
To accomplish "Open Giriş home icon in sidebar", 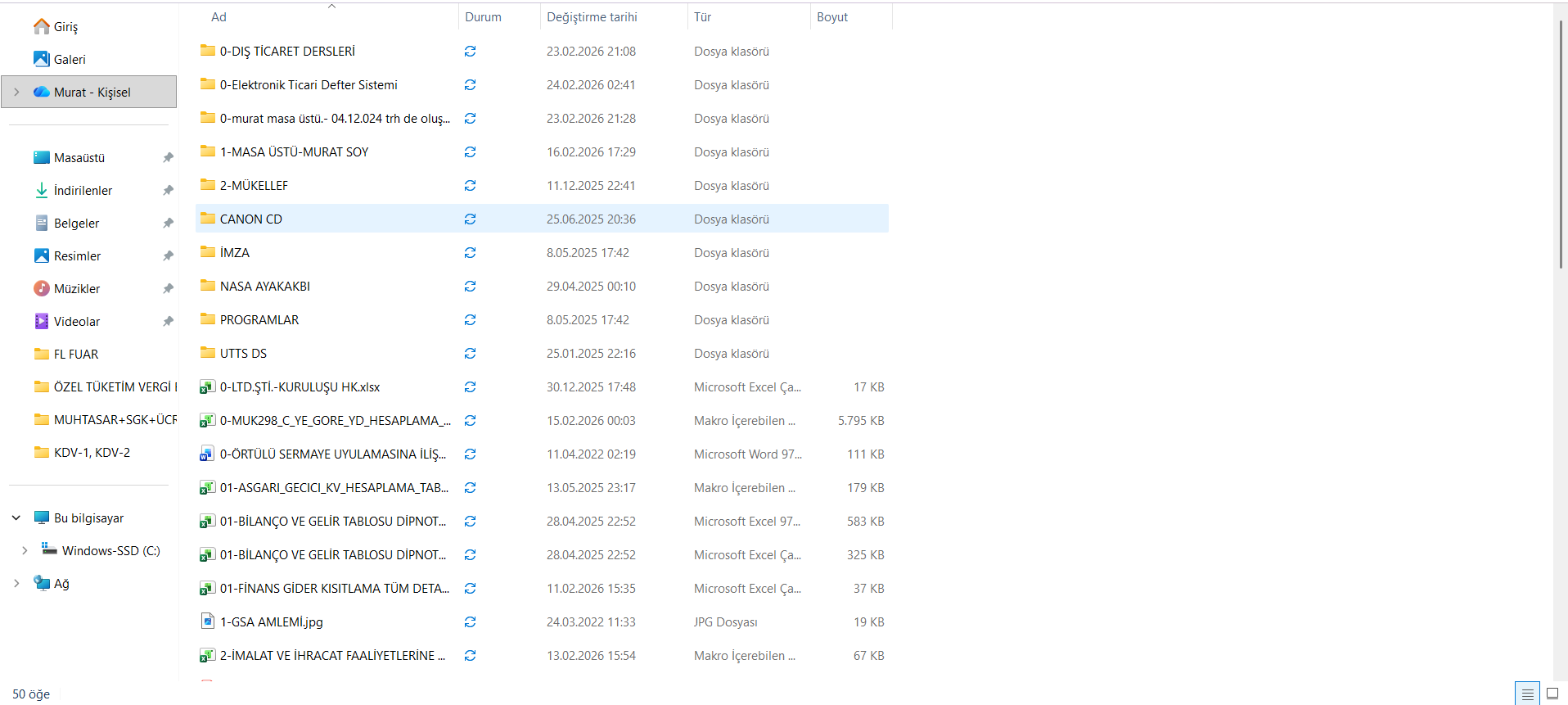I will click(x=42, y=26).
